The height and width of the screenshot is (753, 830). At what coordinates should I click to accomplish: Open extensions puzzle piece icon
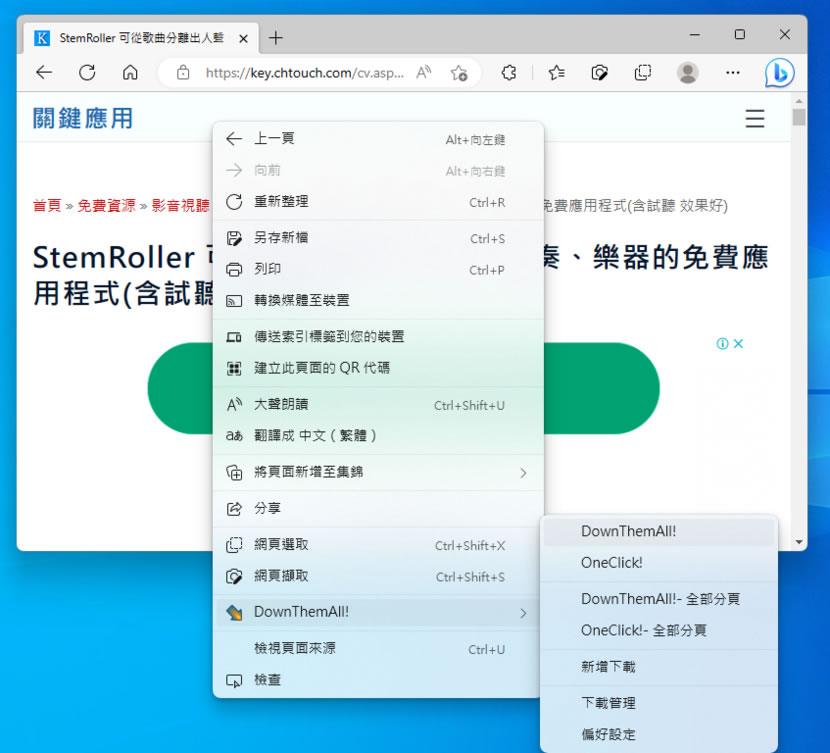509,72
